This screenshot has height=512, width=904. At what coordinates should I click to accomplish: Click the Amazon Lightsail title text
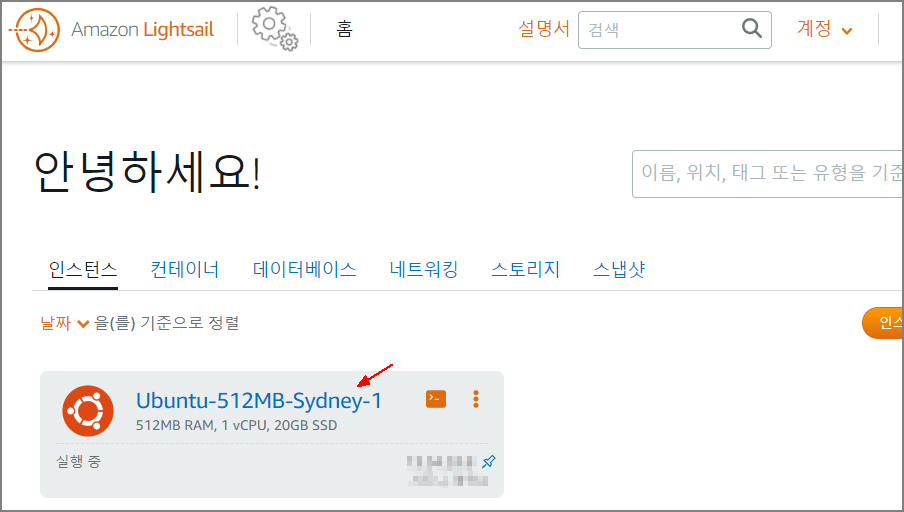tap(142, 29)
